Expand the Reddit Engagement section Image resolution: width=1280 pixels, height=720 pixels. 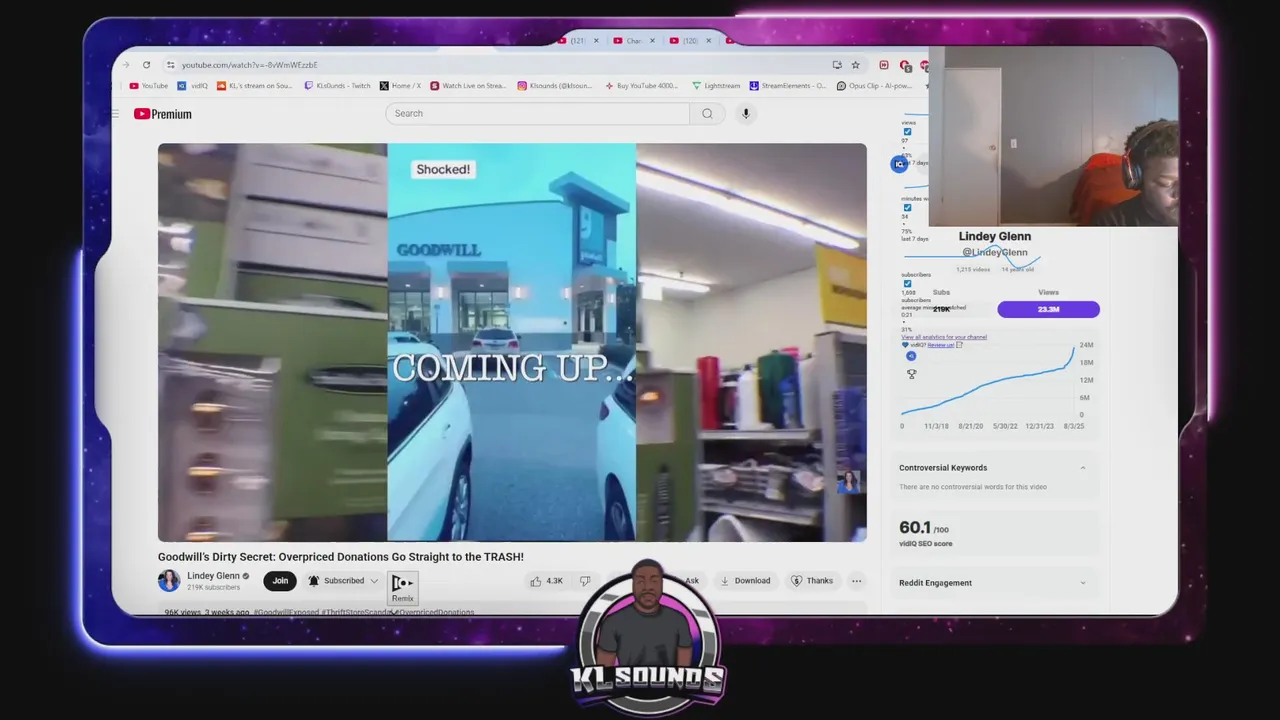1082,583
